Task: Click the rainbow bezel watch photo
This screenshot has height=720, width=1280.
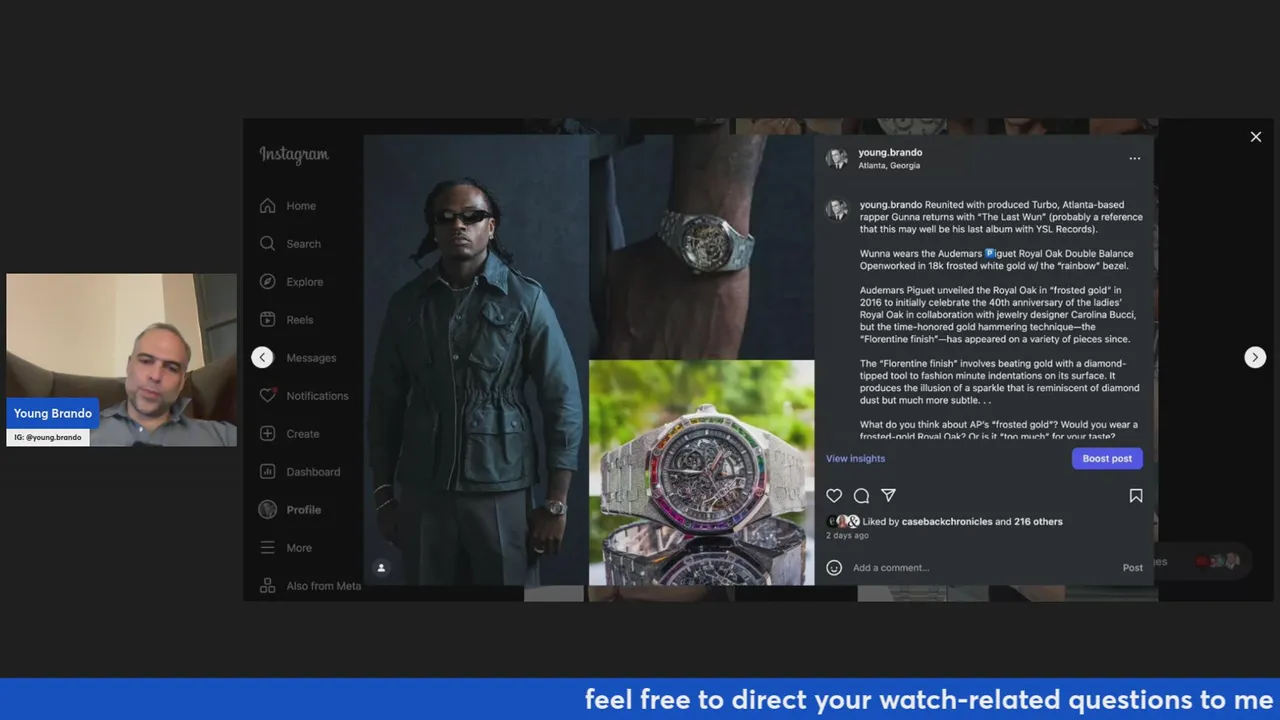Action: tap(701, 473)
